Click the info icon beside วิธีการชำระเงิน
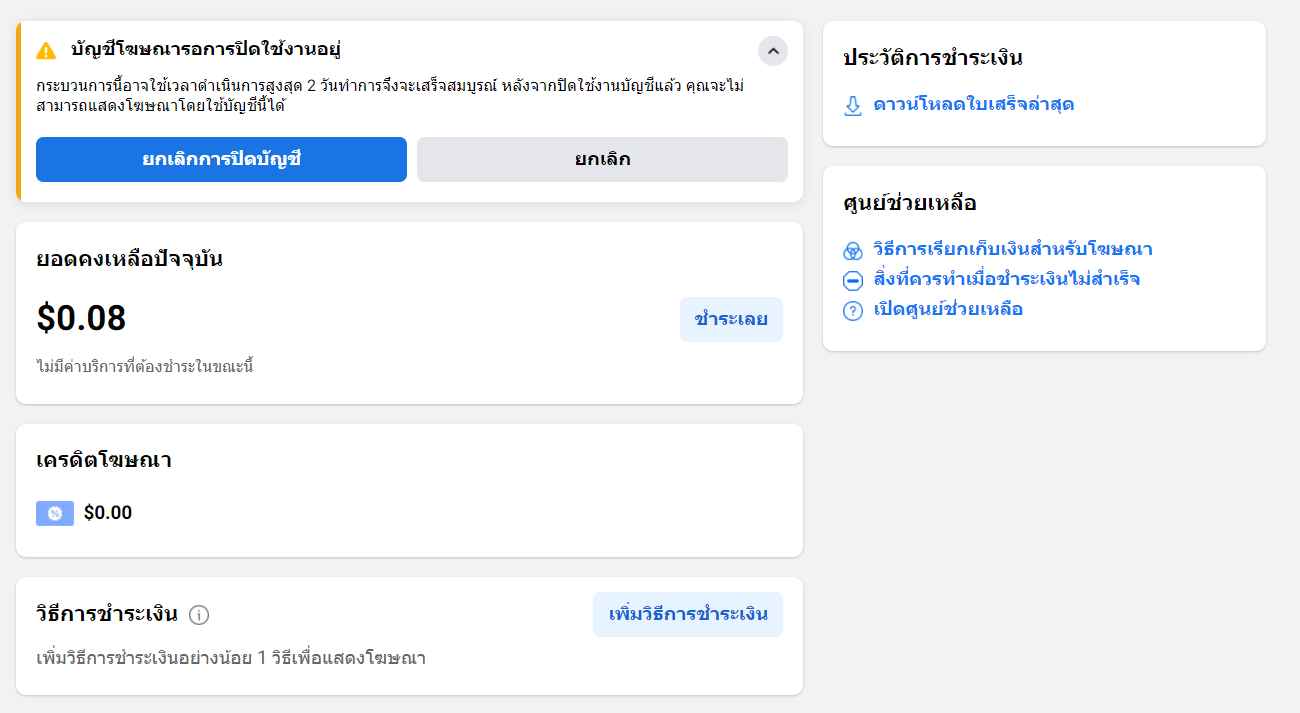Screen dimensions: 1300x713 (x=199, y=615)
